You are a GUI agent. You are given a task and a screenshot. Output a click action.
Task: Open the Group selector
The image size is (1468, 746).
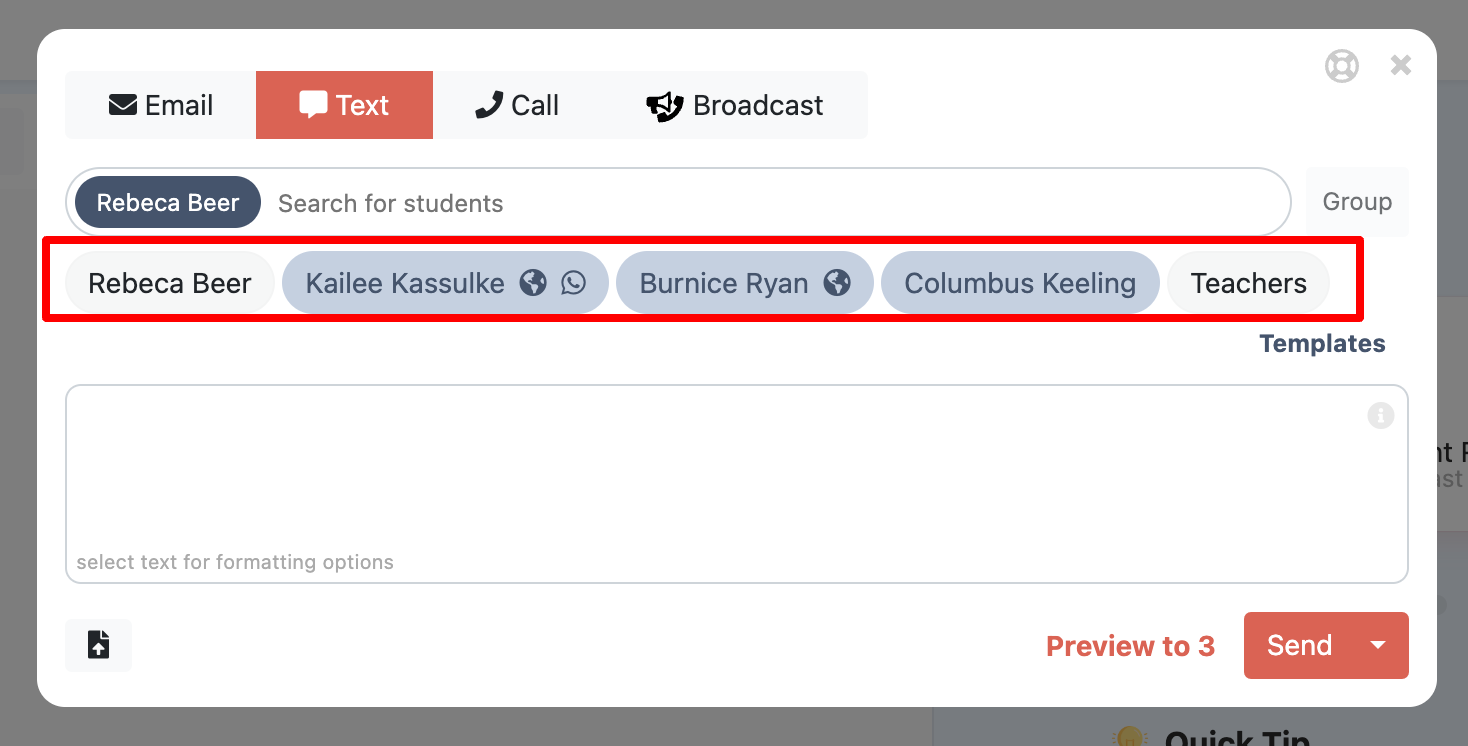1356,202
